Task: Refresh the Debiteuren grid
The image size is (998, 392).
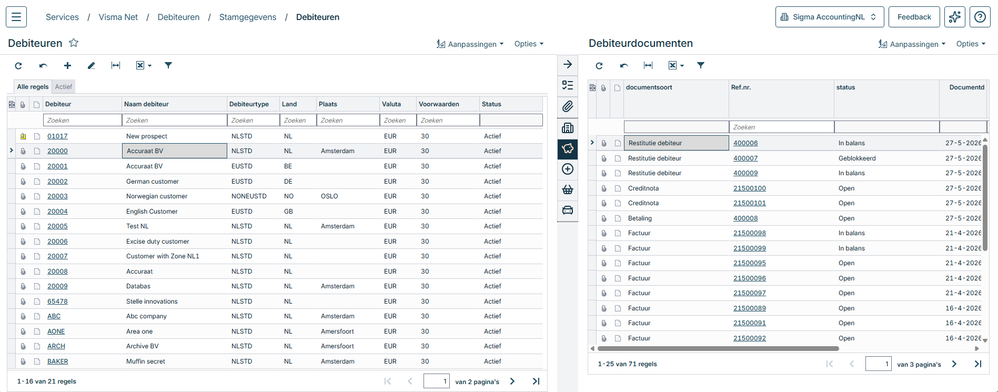Action: pyautogui.click(x=18, y=66)
